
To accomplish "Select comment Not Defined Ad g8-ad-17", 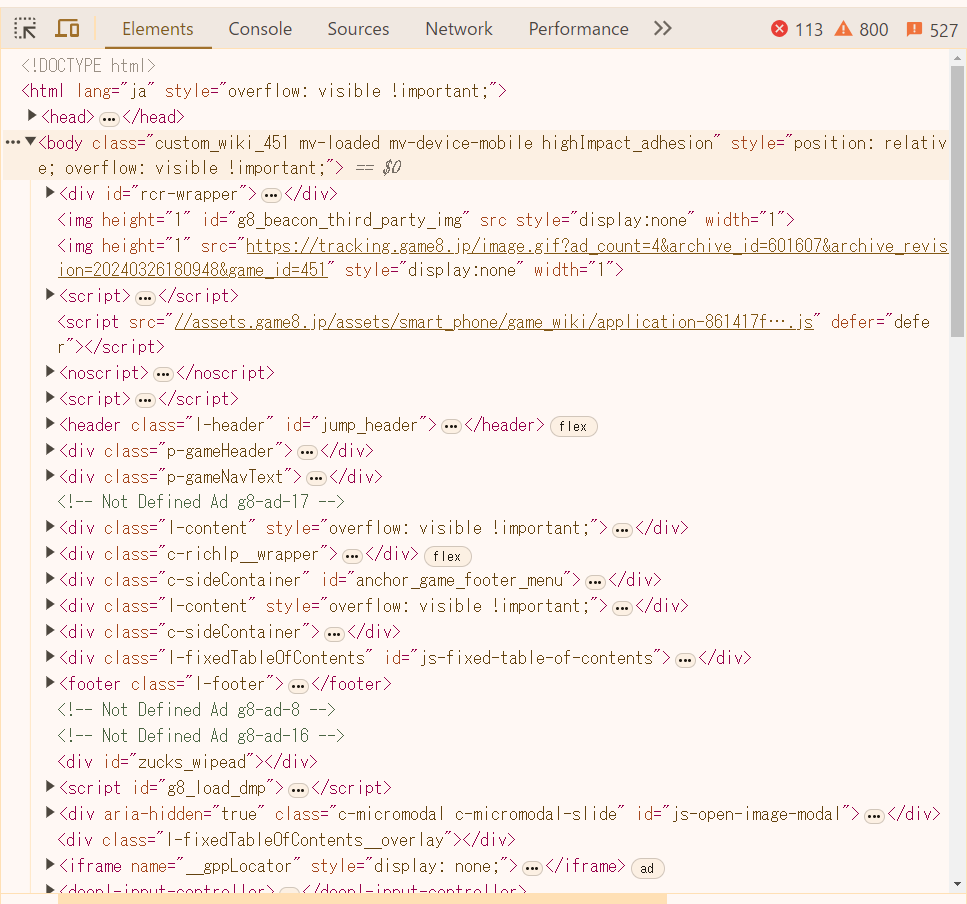I will (x=201, y=501).
